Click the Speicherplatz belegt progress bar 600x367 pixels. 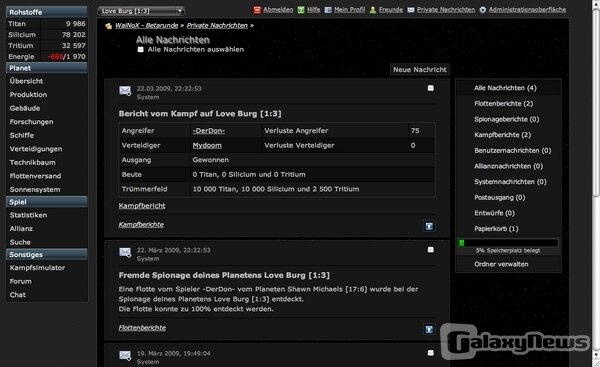[508, 243]
